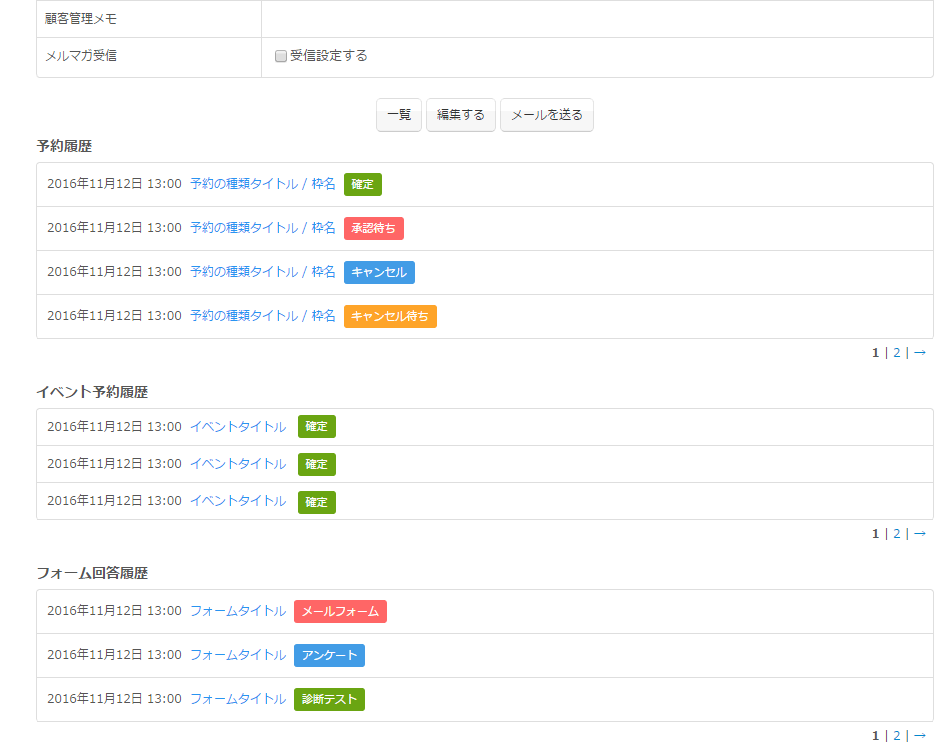Open the first イベントタイトル link
The height and width of the screenshot is (745, 951).
(238, 427)
